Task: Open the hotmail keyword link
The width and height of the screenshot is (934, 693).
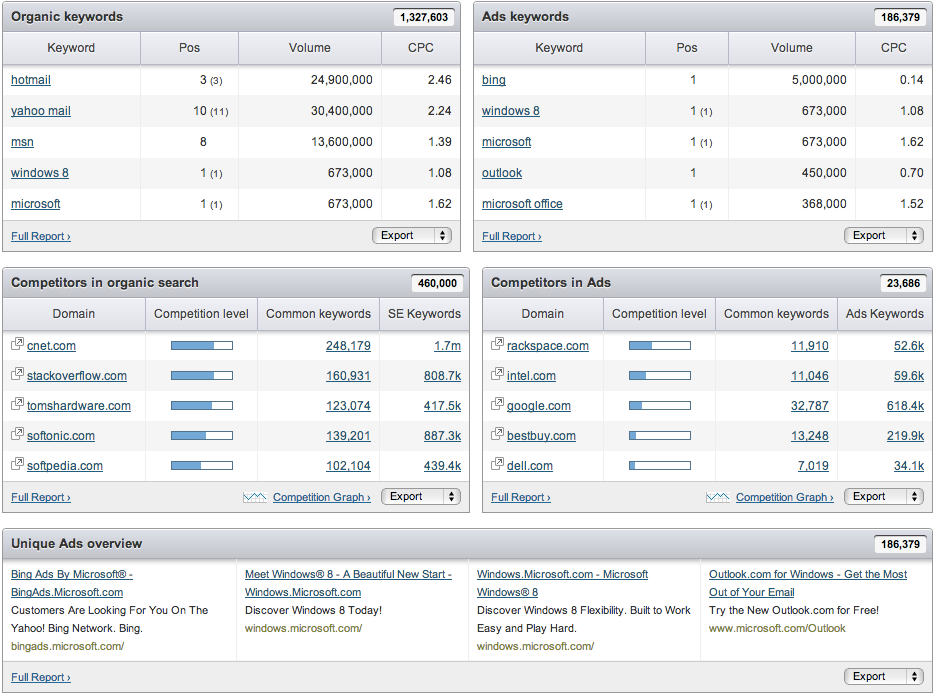Action: 31,80
